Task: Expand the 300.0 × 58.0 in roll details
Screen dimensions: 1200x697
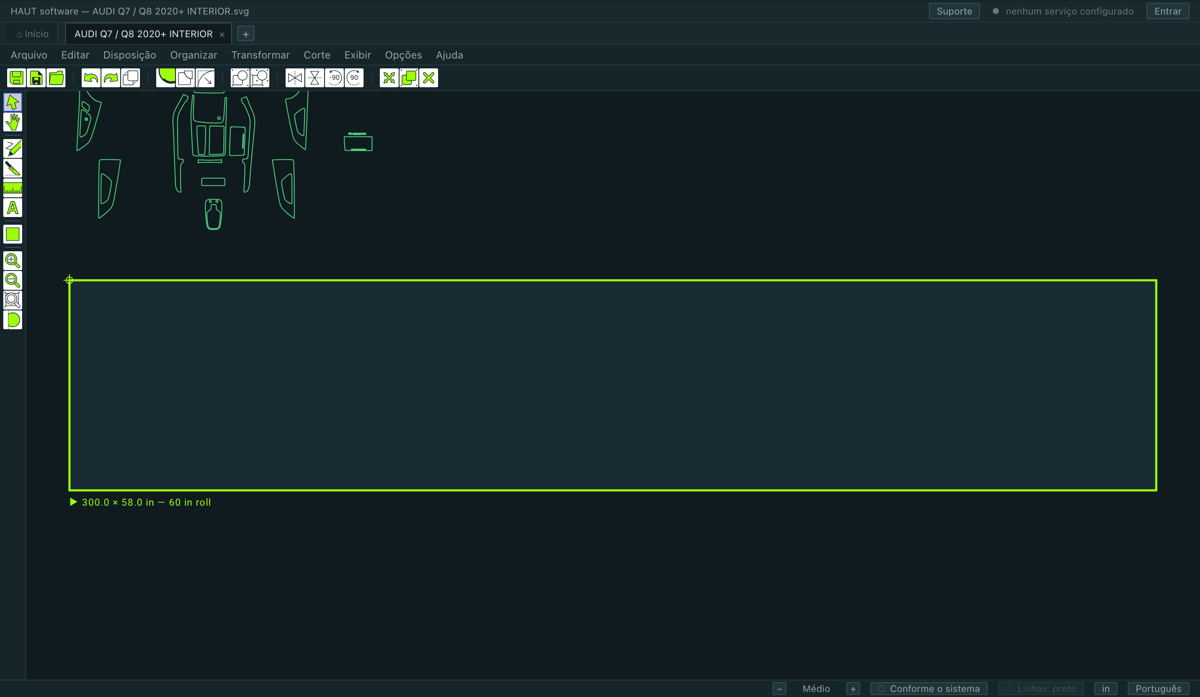Action: pyautogui.click(x=73, y=502)
